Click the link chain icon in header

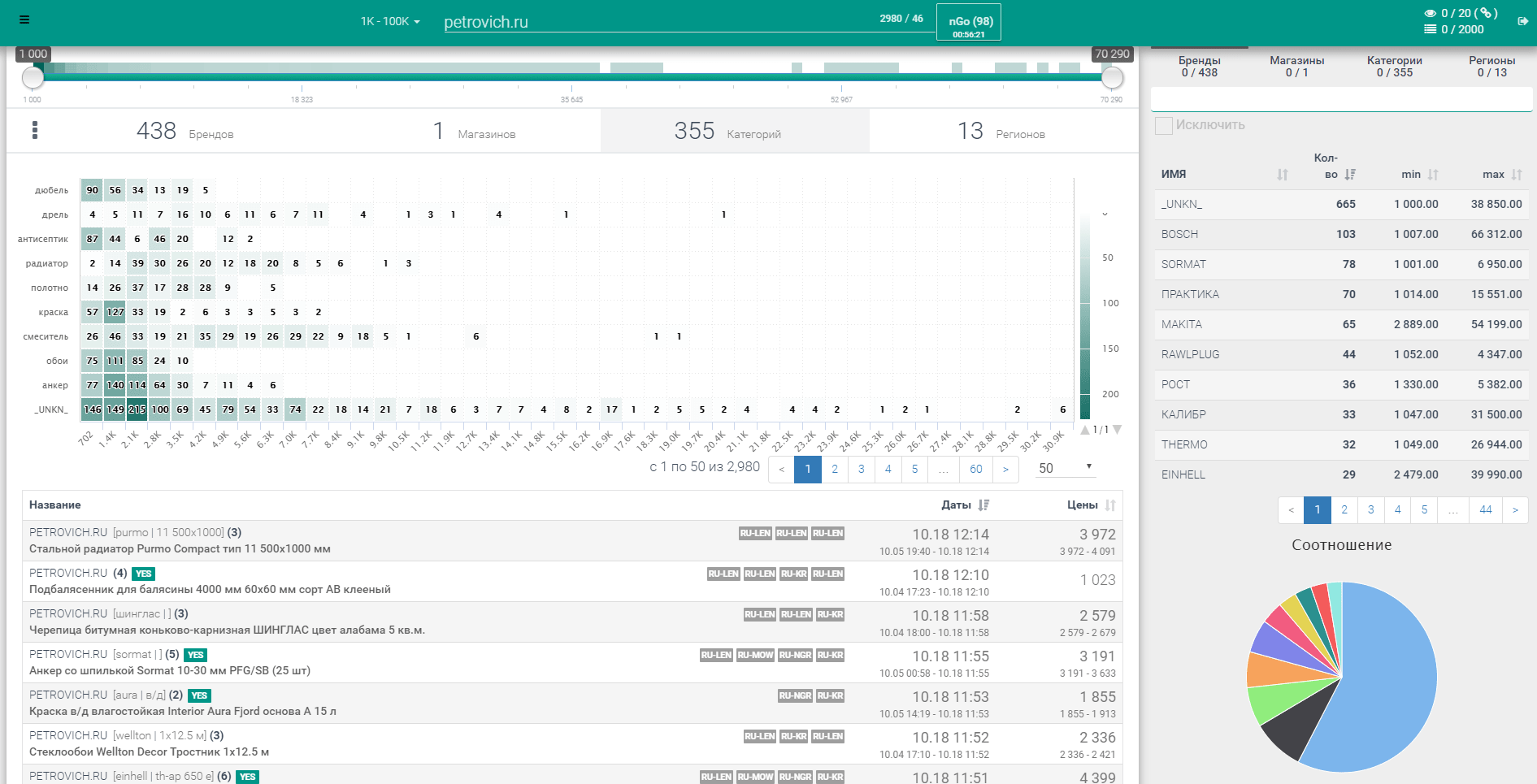1486,13
